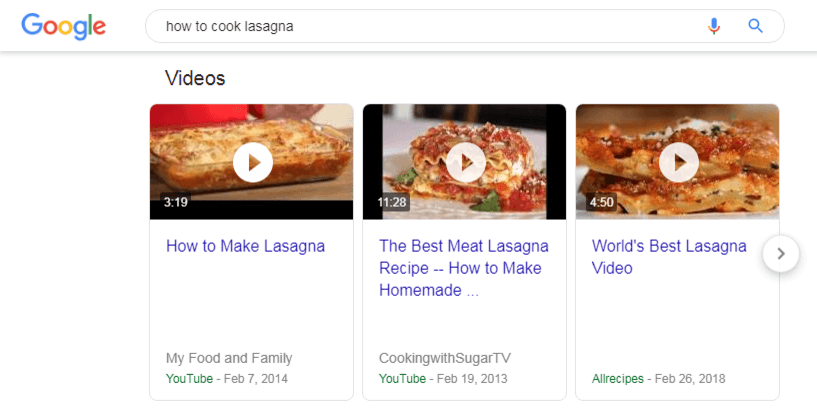The height and width of the screenshot is (420, 817).
Task: Click 'My Food and Family' channel name
Action: tap(229, 359)
